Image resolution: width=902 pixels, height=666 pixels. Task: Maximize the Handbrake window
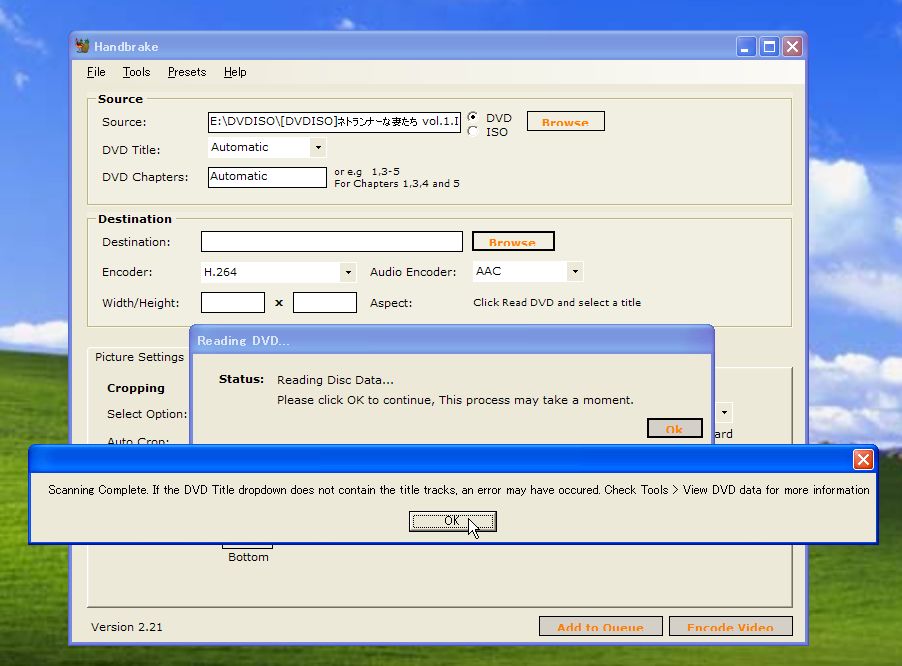[x=769, y=47]
